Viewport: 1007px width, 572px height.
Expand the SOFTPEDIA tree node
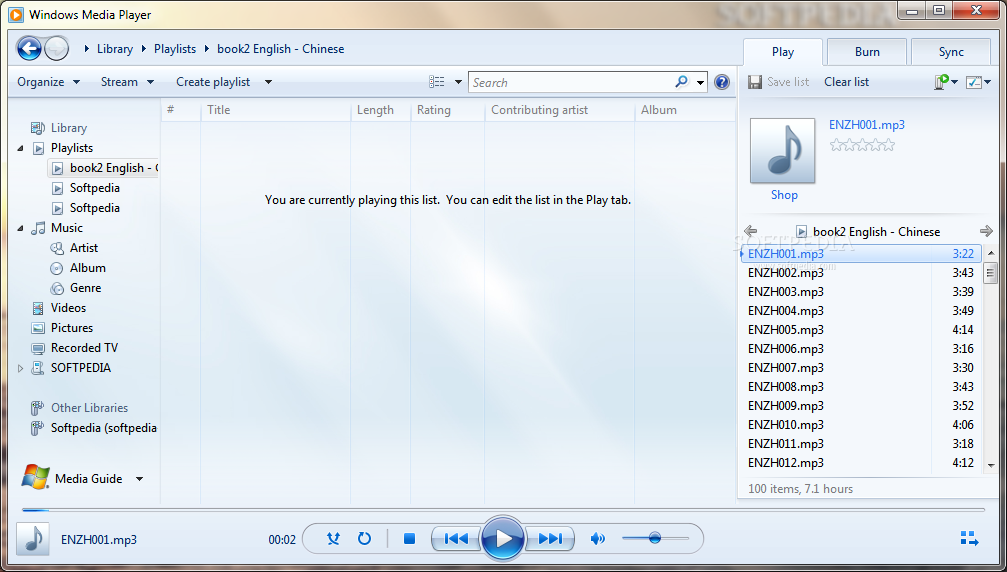21,368
